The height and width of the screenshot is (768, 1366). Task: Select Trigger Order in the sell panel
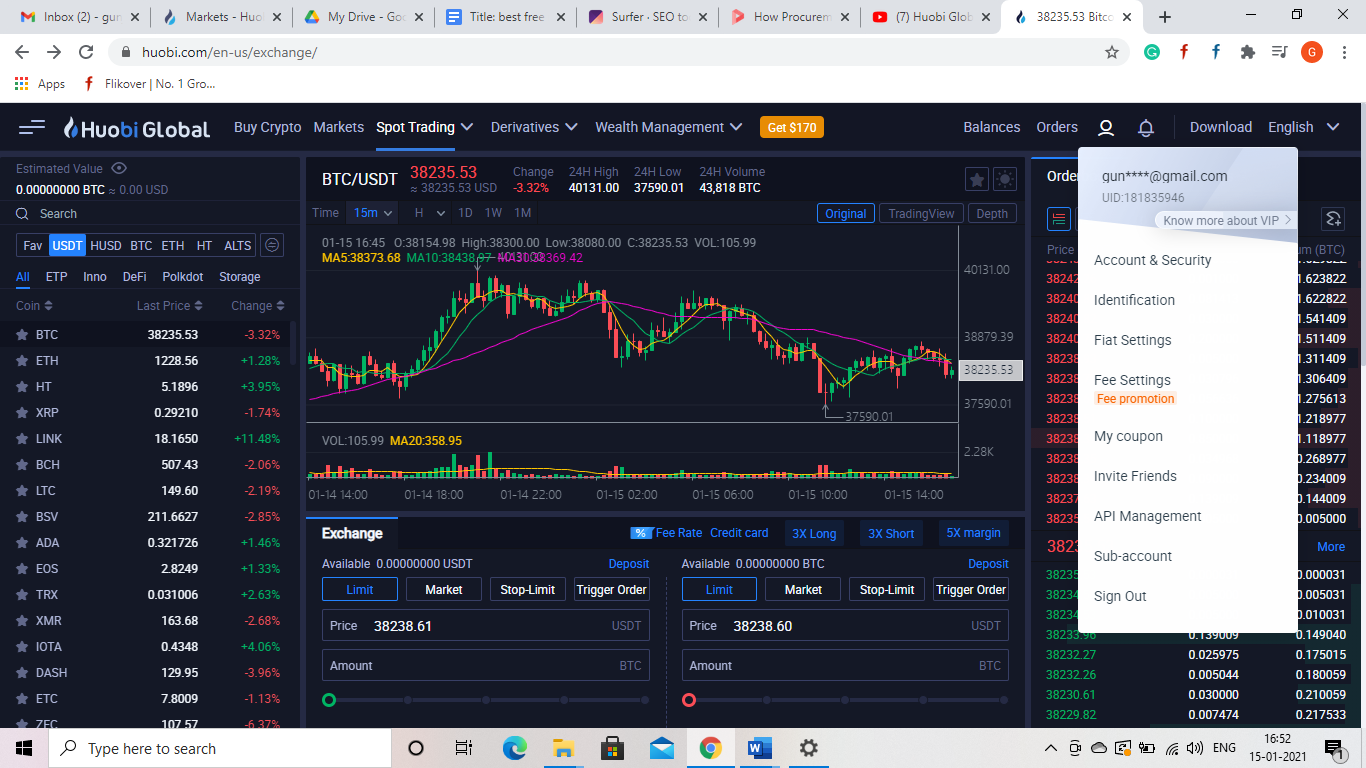click(971, 590)
